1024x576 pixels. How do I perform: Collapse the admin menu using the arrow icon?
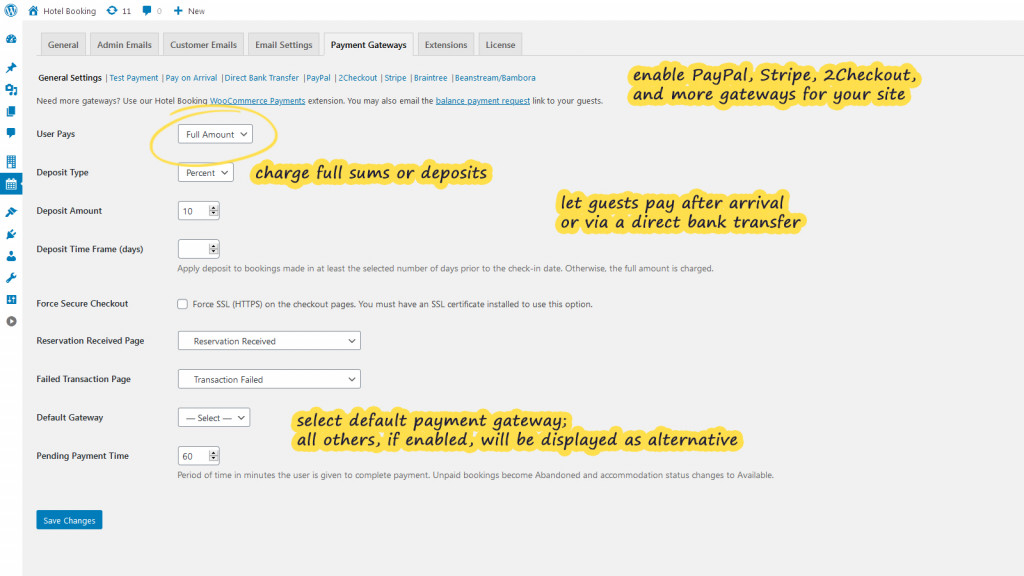tap(12, 322)
